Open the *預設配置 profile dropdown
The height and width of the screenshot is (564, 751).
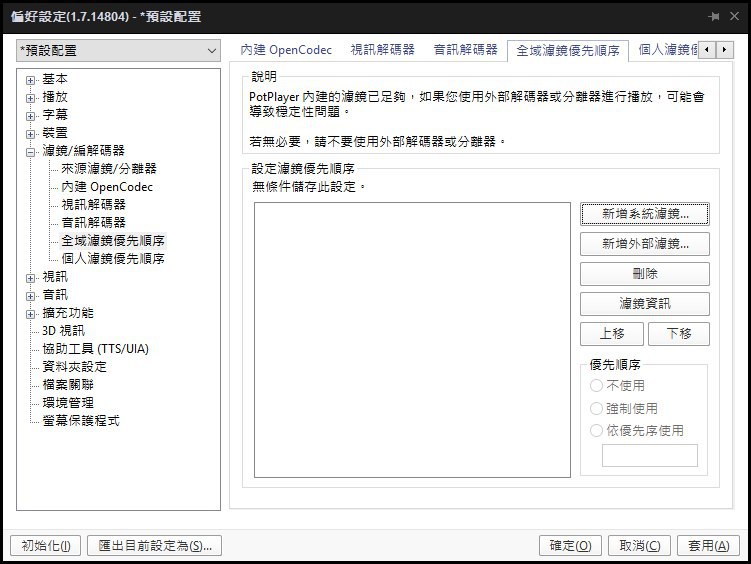point(118,51)
